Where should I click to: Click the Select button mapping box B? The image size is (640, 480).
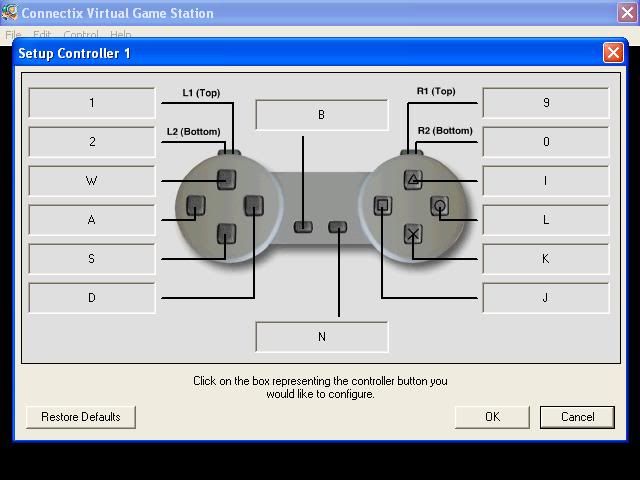click(322, 115)
